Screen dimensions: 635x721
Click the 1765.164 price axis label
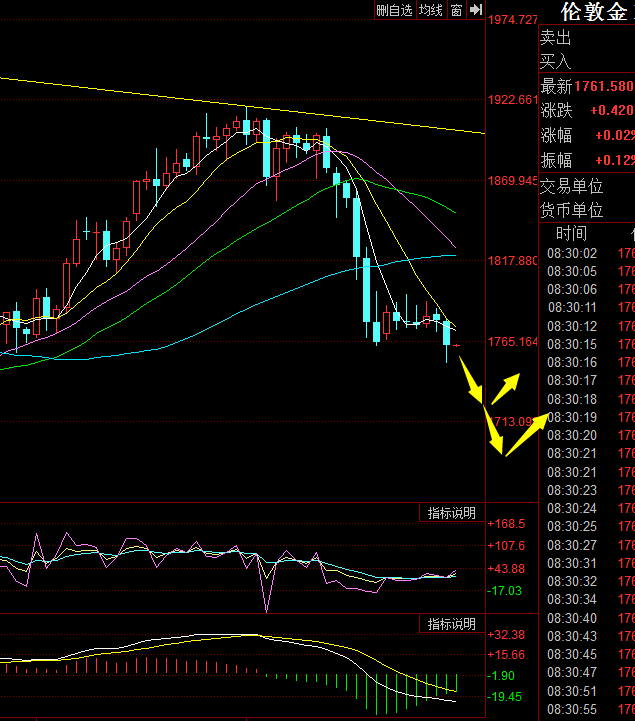[512, 342]
